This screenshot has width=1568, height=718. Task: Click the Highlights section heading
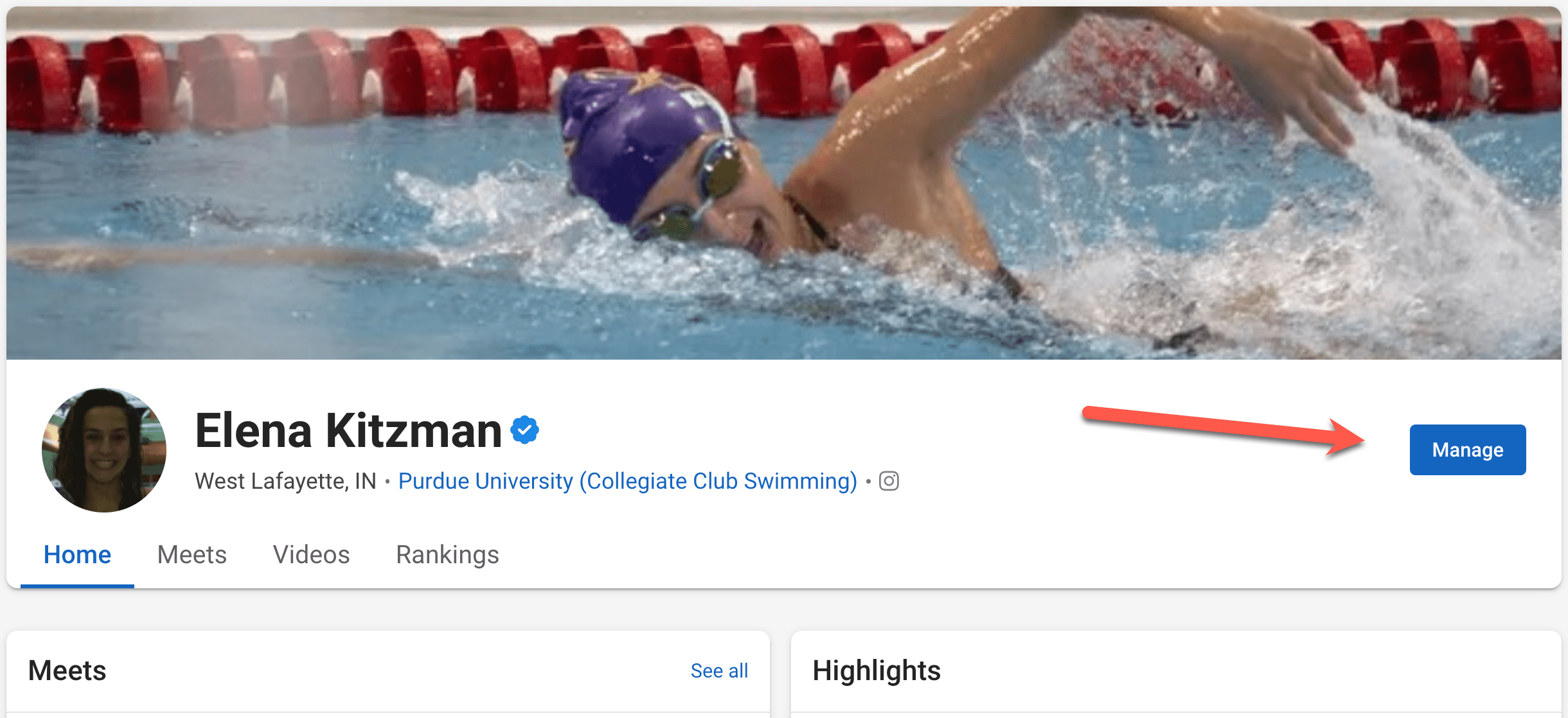tap(877, 670)
